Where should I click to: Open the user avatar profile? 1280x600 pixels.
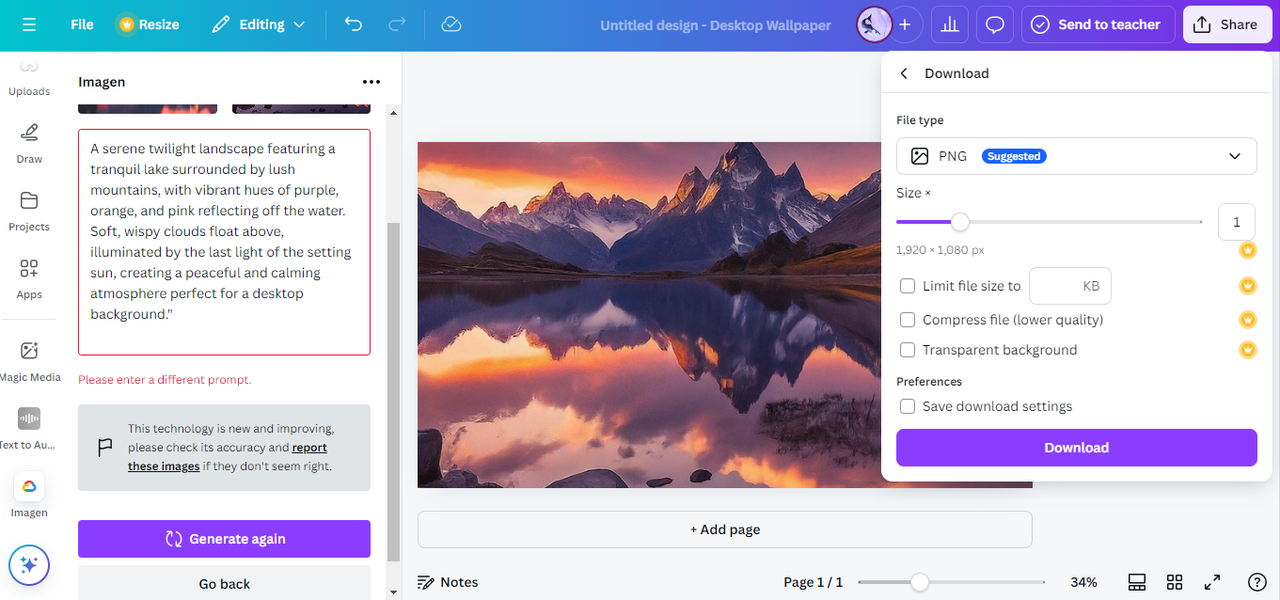click(875, 24)
